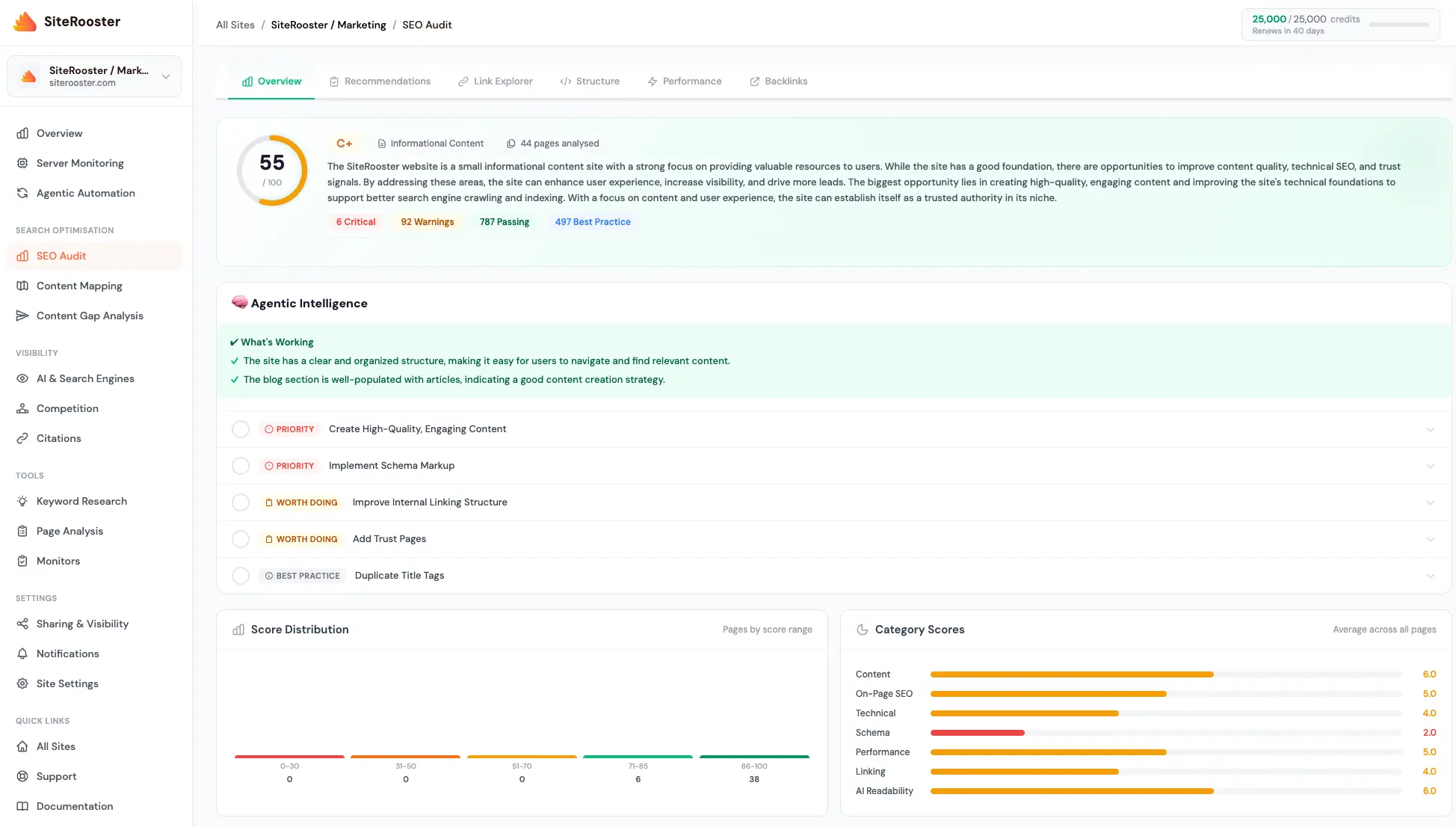
Task: Click the Competition icon in sidebar
Action: click(x=22, y=408)
